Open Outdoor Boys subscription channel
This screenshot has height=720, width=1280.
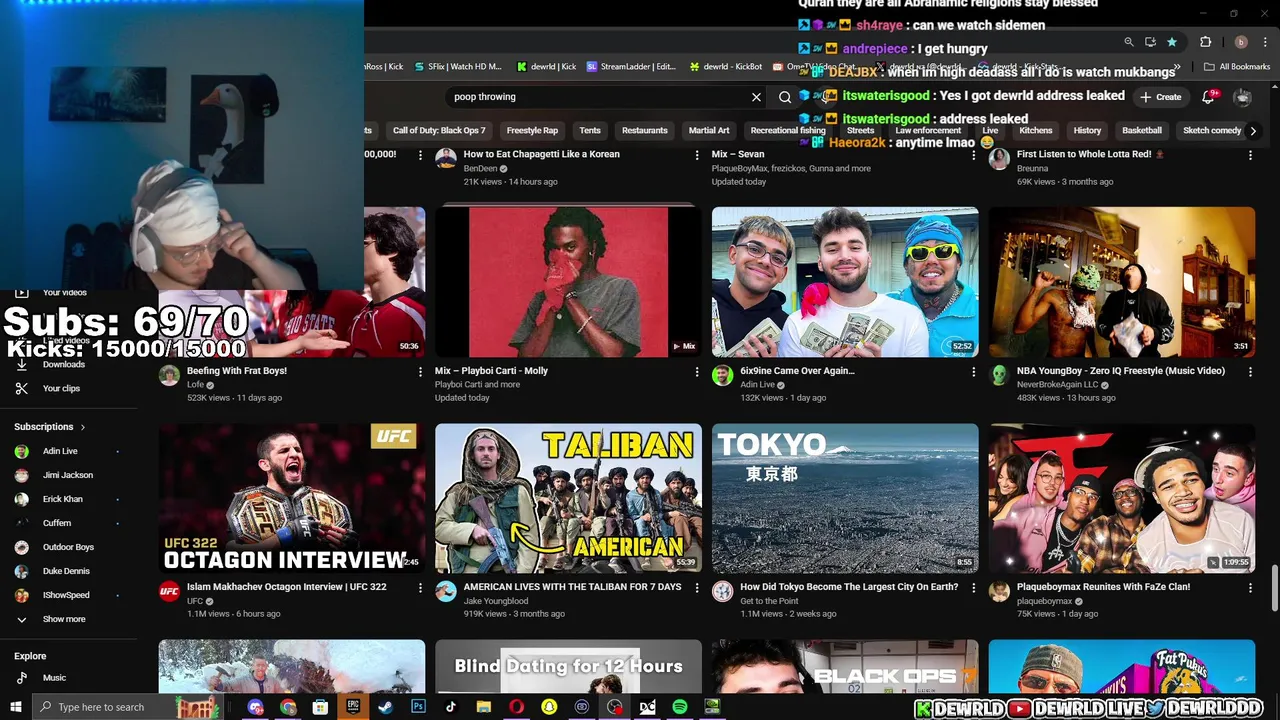coord(68,547)
